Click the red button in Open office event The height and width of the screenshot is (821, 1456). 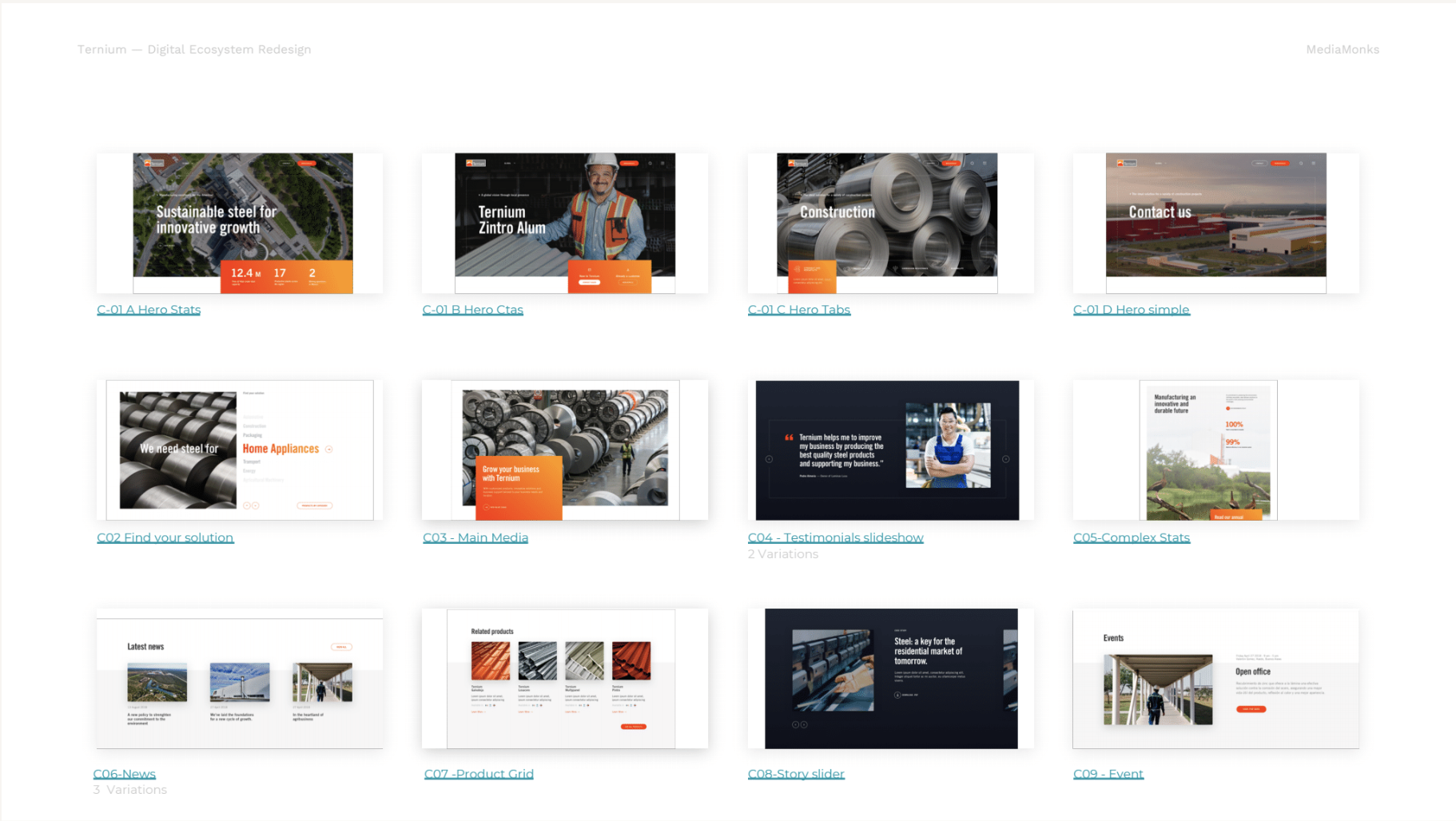1251,709
